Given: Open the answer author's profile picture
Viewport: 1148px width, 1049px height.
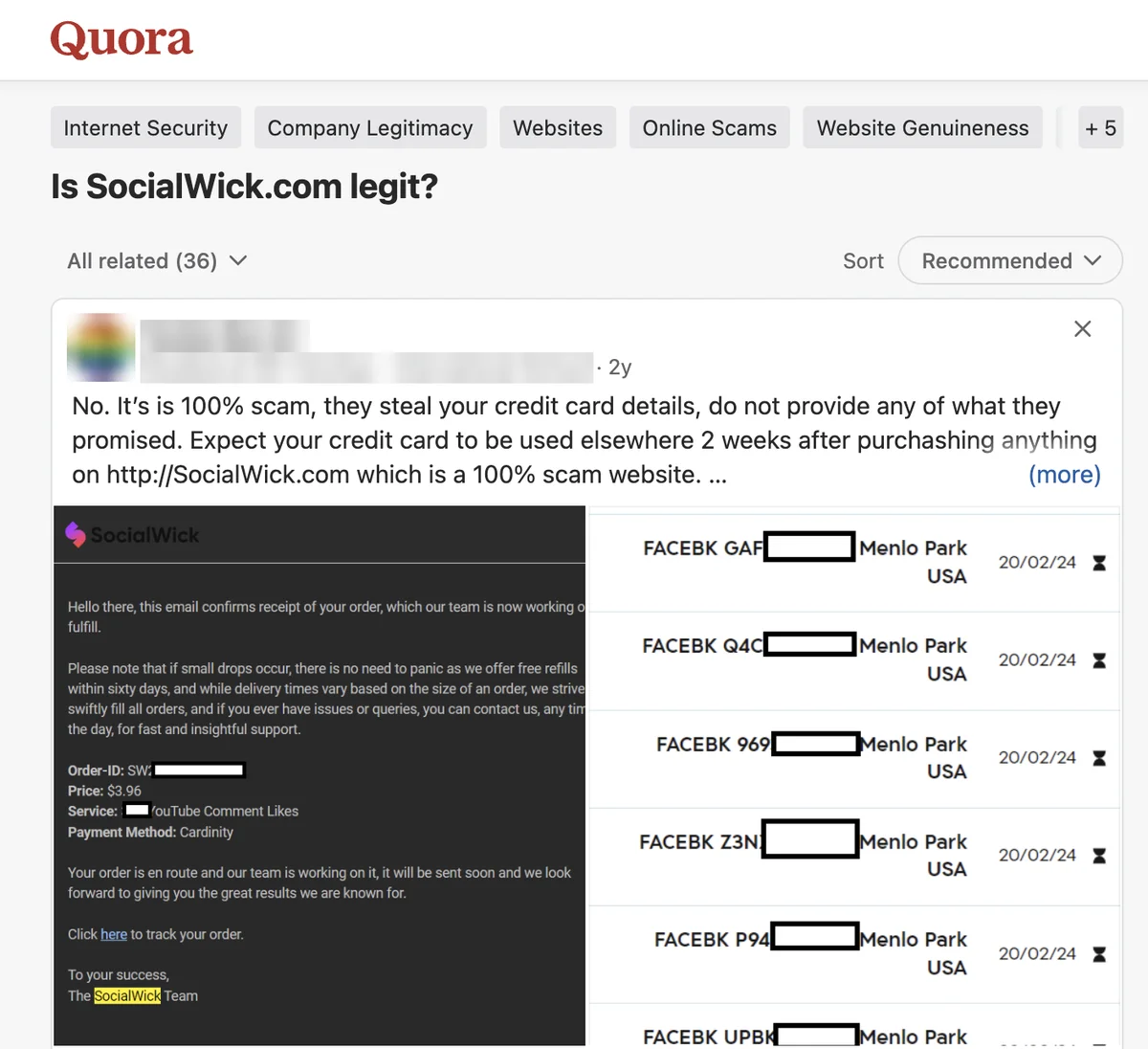Looking at the screenshot, I should 100,347.
